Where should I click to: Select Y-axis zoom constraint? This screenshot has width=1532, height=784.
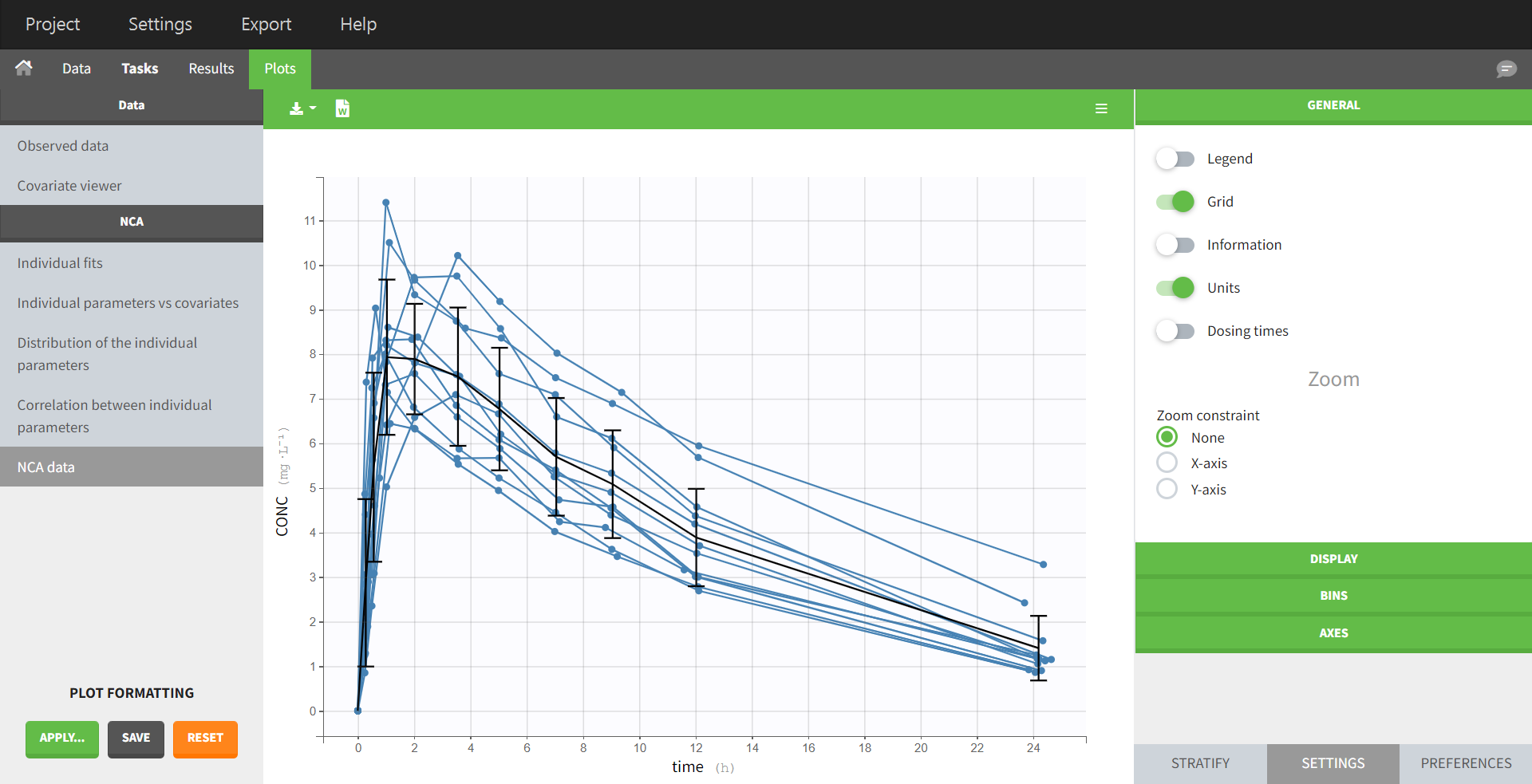[x=1167, y=489]
